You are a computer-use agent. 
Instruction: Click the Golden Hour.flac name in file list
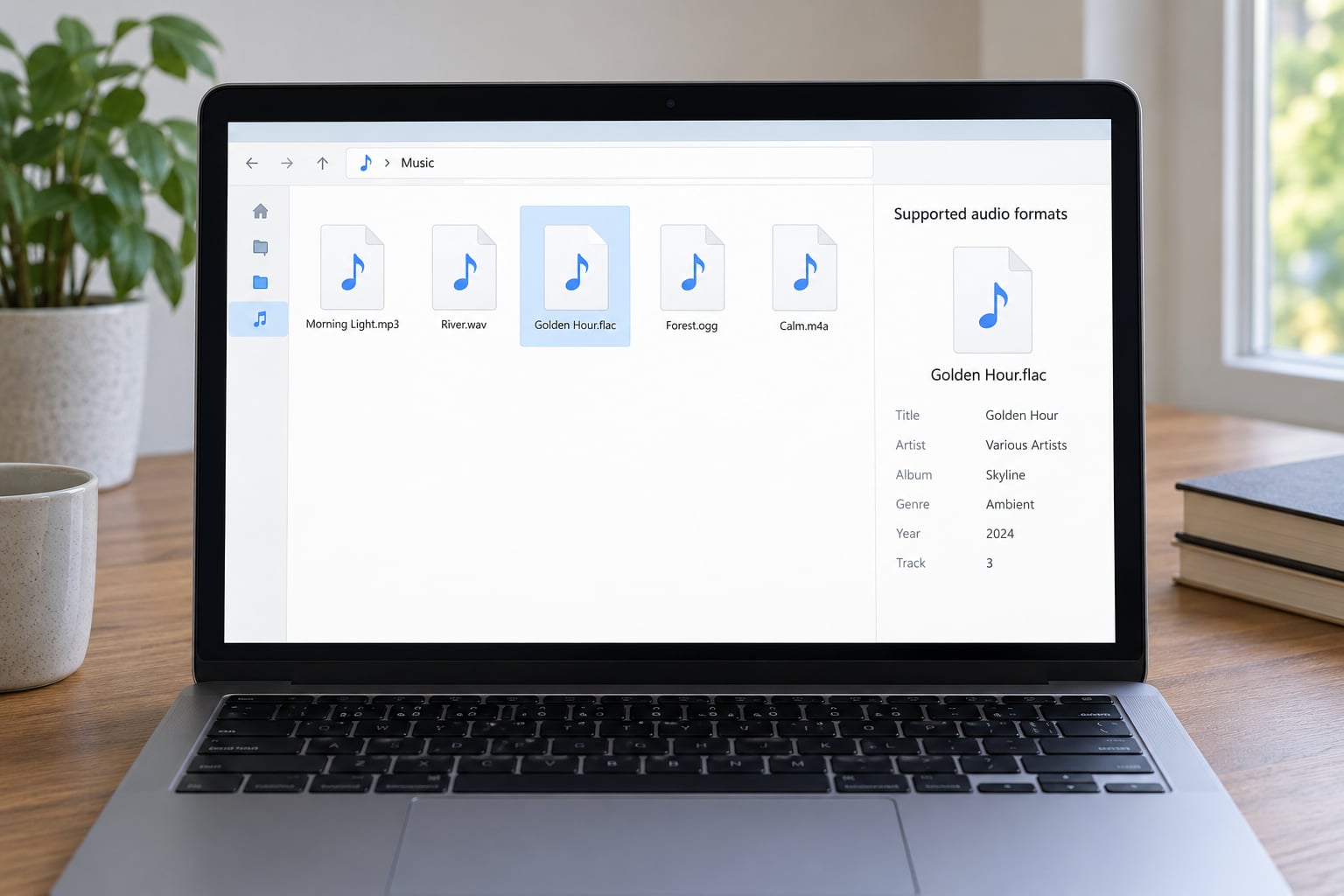(x=575, y=325)
